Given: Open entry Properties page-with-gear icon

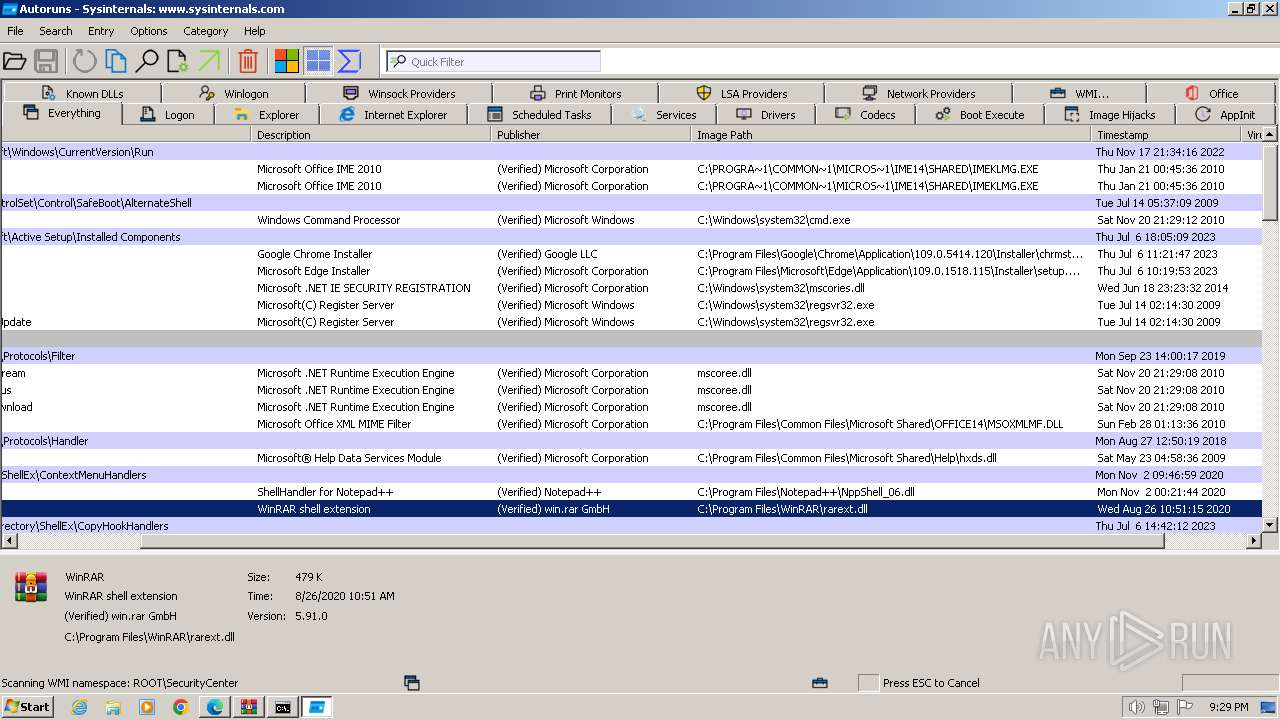Looking at the screenshot, I should (x=178, y=61).
